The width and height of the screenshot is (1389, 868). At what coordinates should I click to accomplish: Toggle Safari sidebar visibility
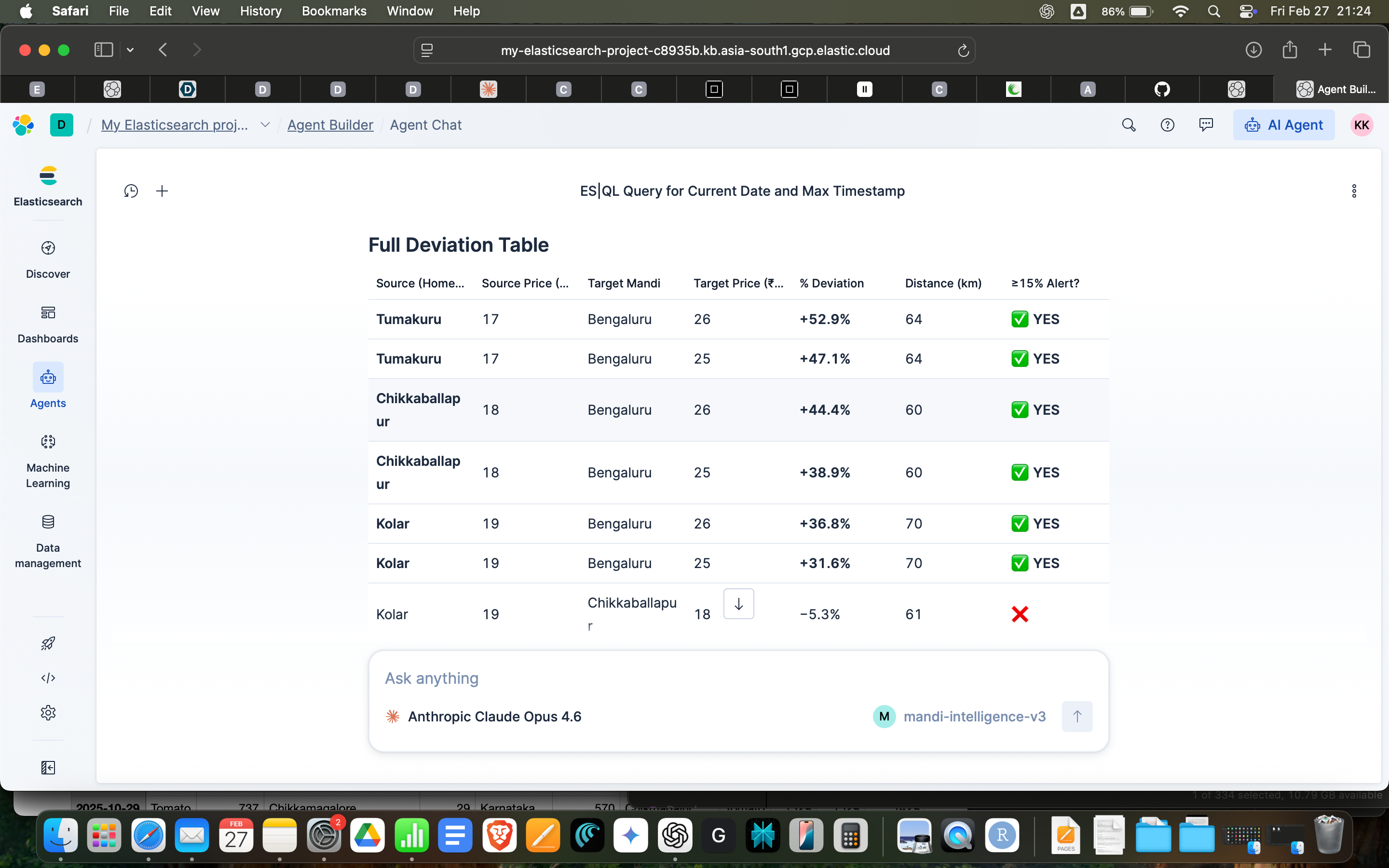click(103, 50)
